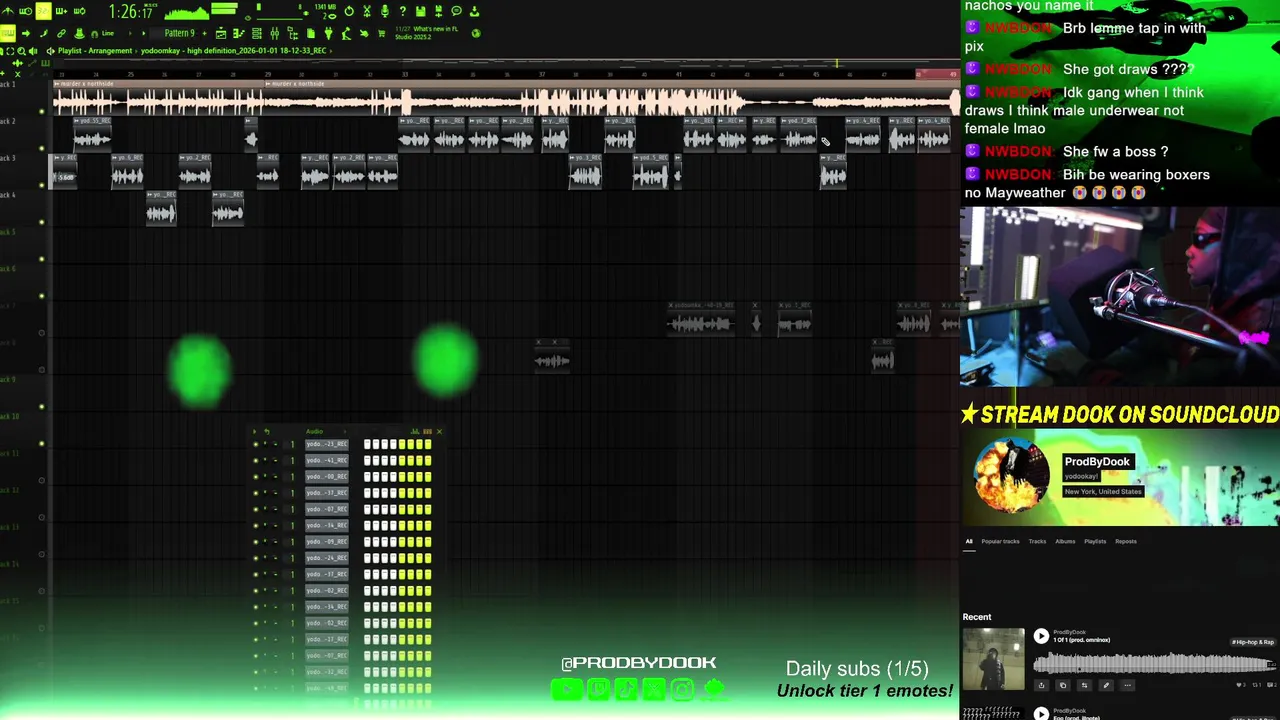Switch to the Tracks tab

(1037, 541)
